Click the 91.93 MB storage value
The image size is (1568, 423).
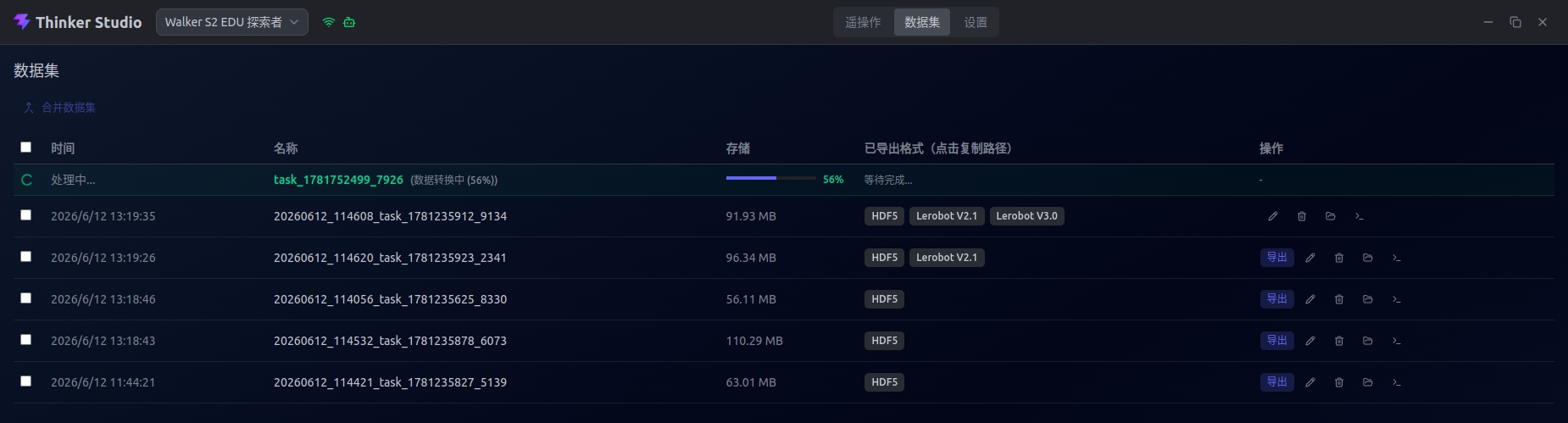751,216
